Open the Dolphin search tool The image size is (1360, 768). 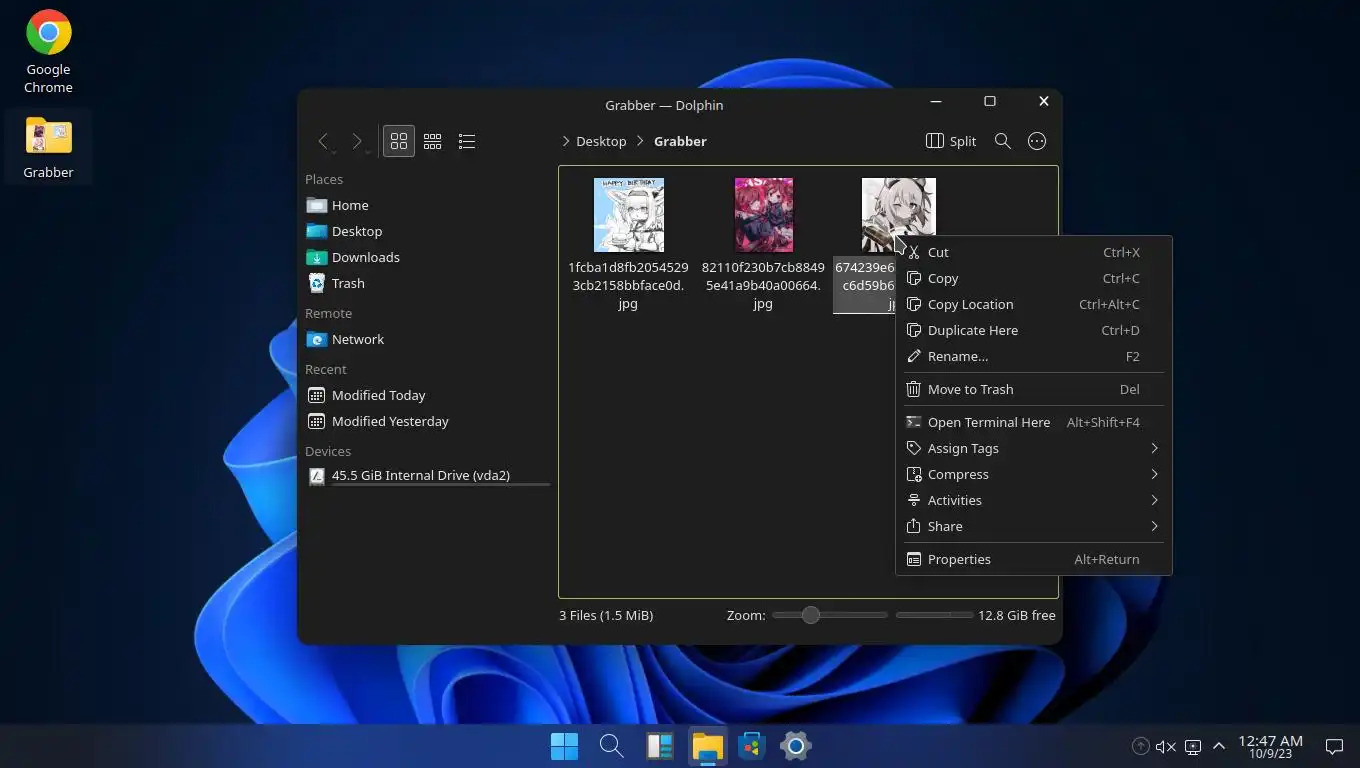[1002, 141]
